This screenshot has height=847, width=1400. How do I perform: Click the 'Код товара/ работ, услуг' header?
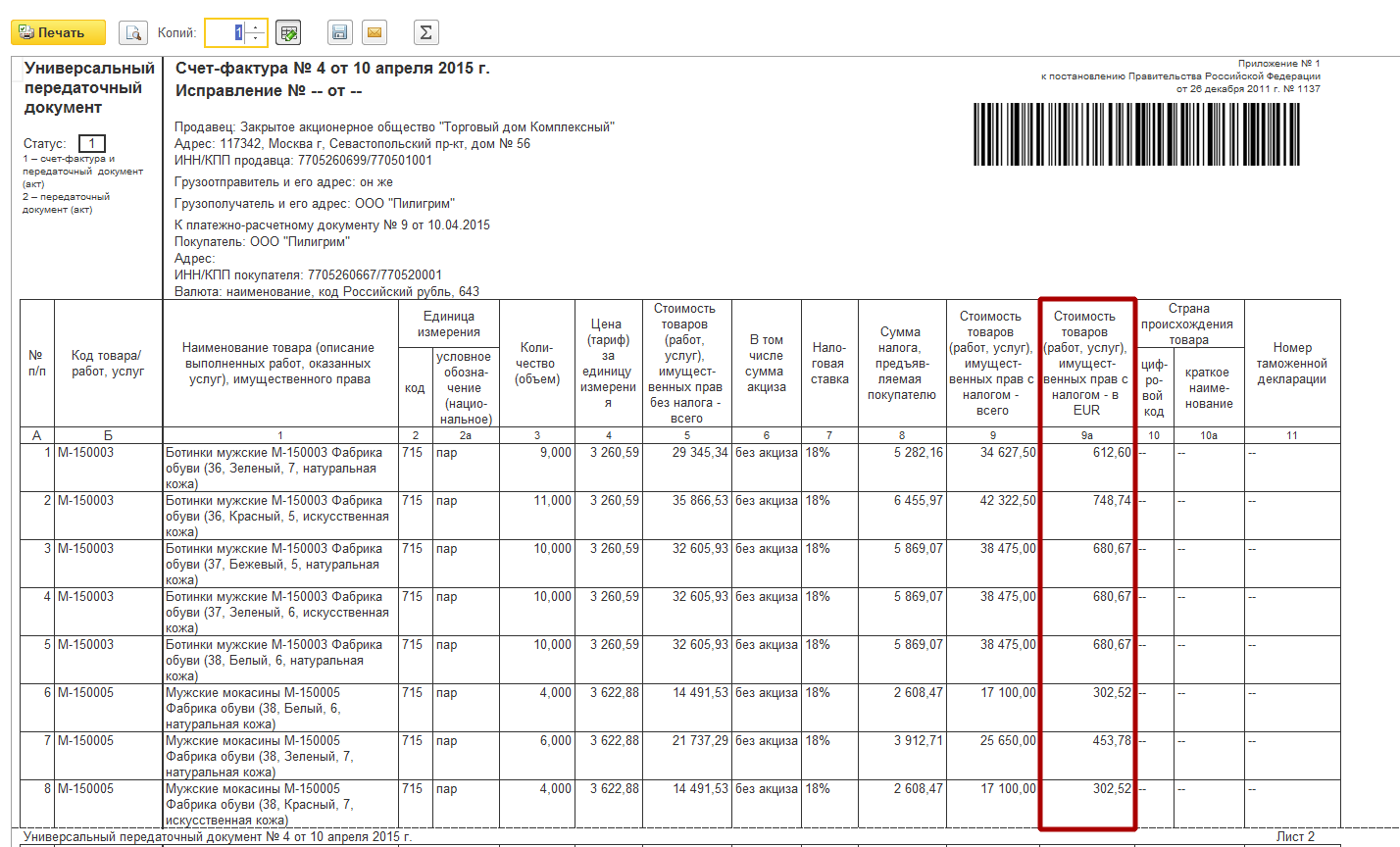point(108,364)
